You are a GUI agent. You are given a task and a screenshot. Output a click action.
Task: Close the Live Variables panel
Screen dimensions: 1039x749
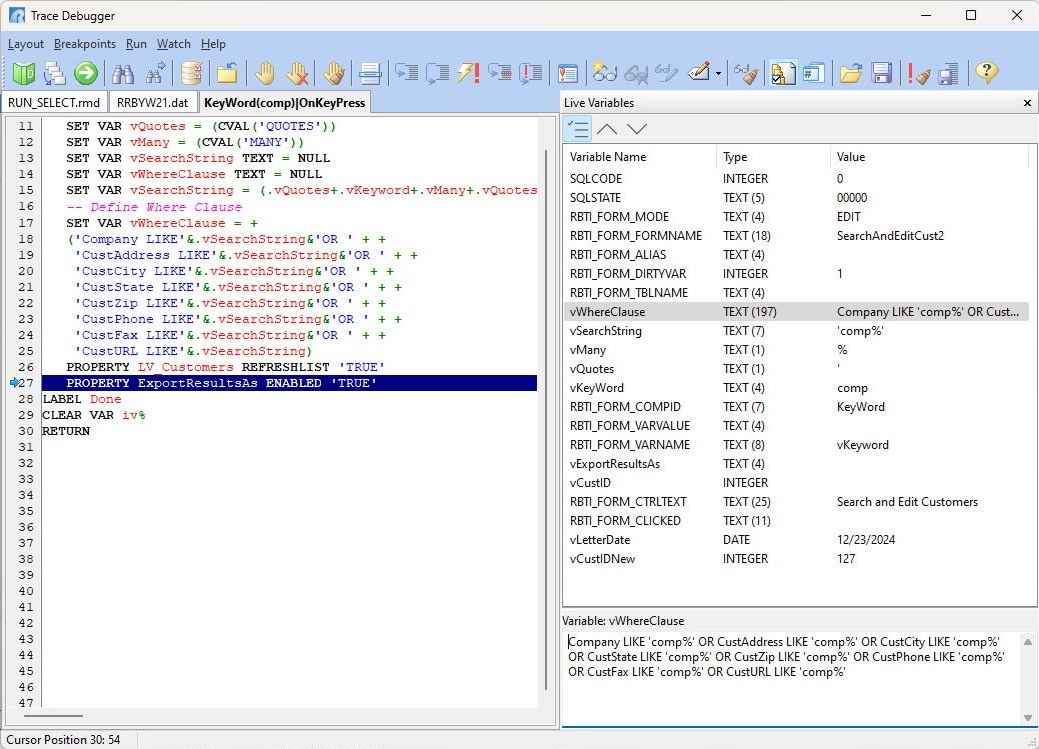click(x=1027, y=103)
